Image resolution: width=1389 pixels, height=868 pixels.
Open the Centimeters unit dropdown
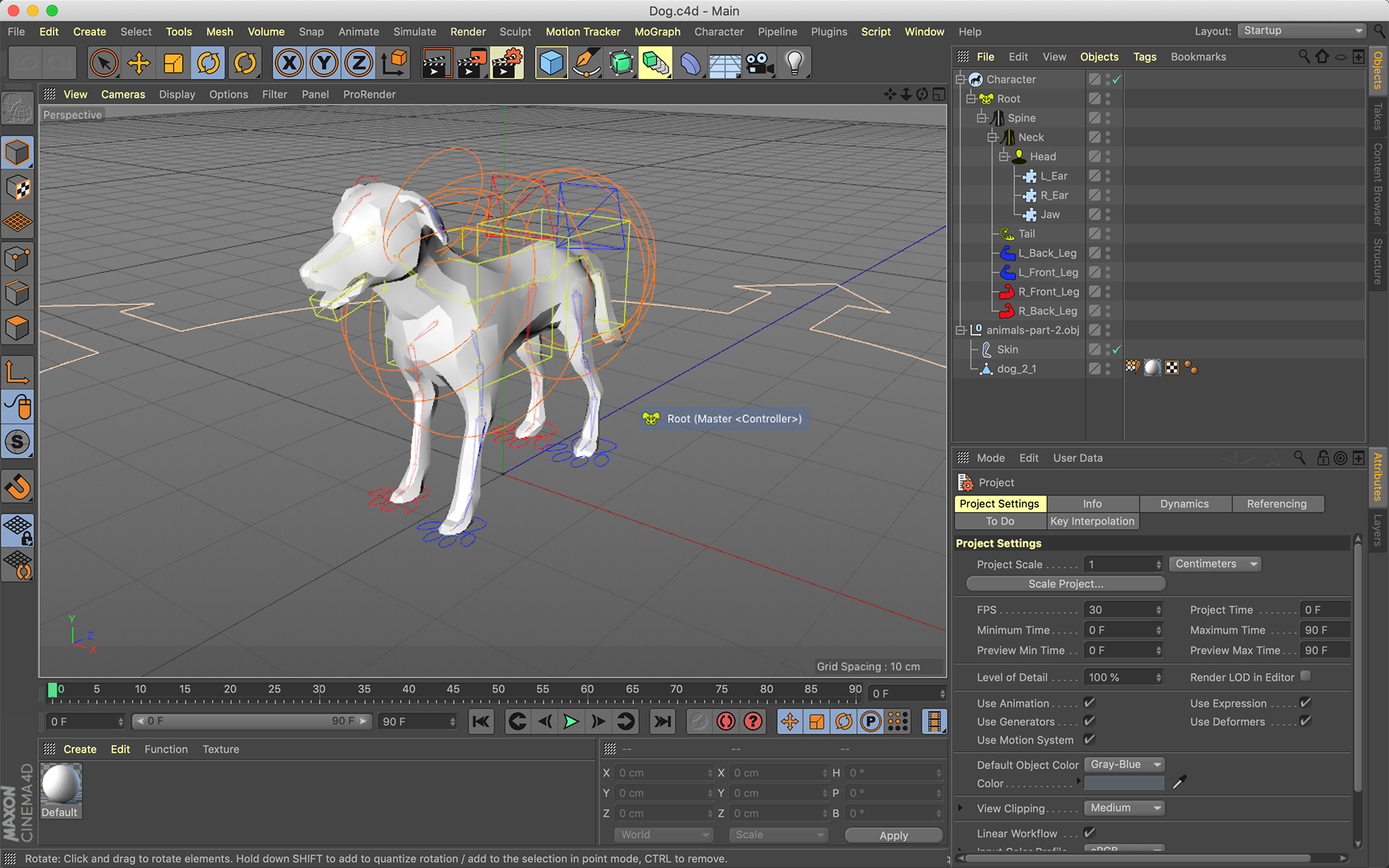tap(1215, 564)
